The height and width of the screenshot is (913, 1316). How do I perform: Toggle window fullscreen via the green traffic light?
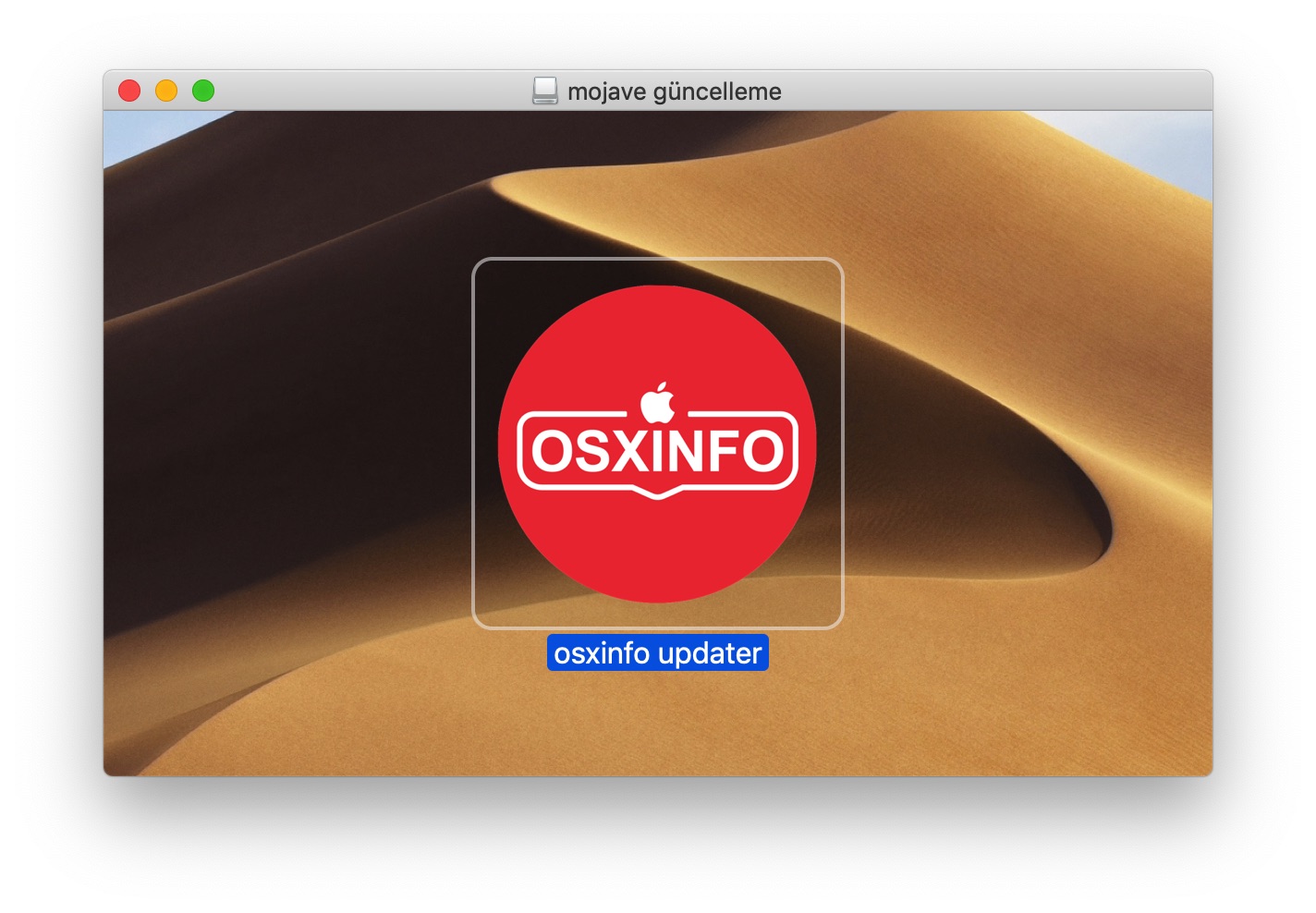pyautogui.click(x=202, y=90)
